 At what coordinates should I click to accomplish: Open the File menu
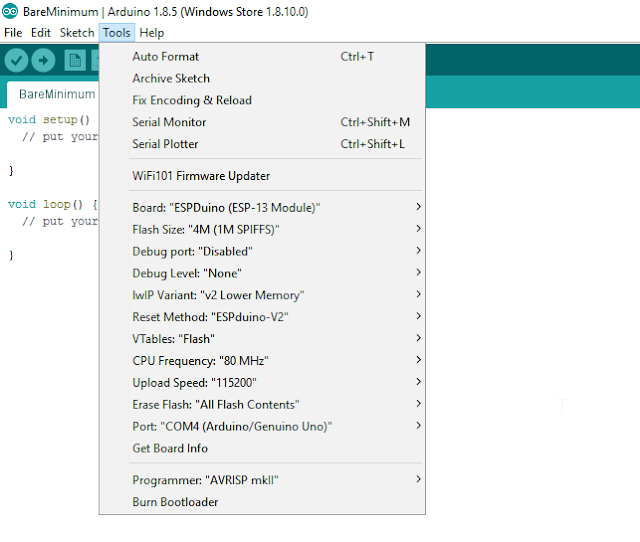(x=13, y=33)
